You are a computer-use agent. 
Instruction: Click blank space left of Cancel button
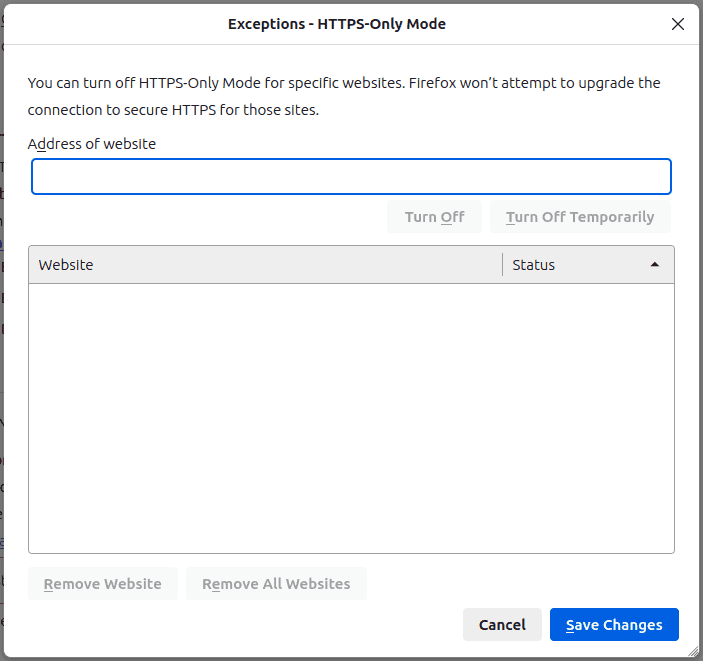tap(250, 625)
